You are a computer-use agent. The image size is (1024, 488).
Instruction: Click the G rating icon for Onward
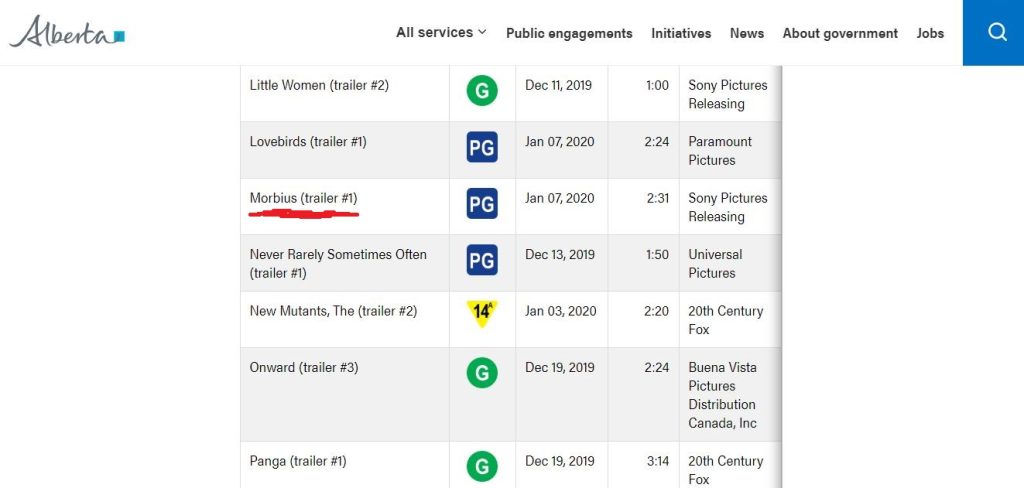(x=482, y=373)
